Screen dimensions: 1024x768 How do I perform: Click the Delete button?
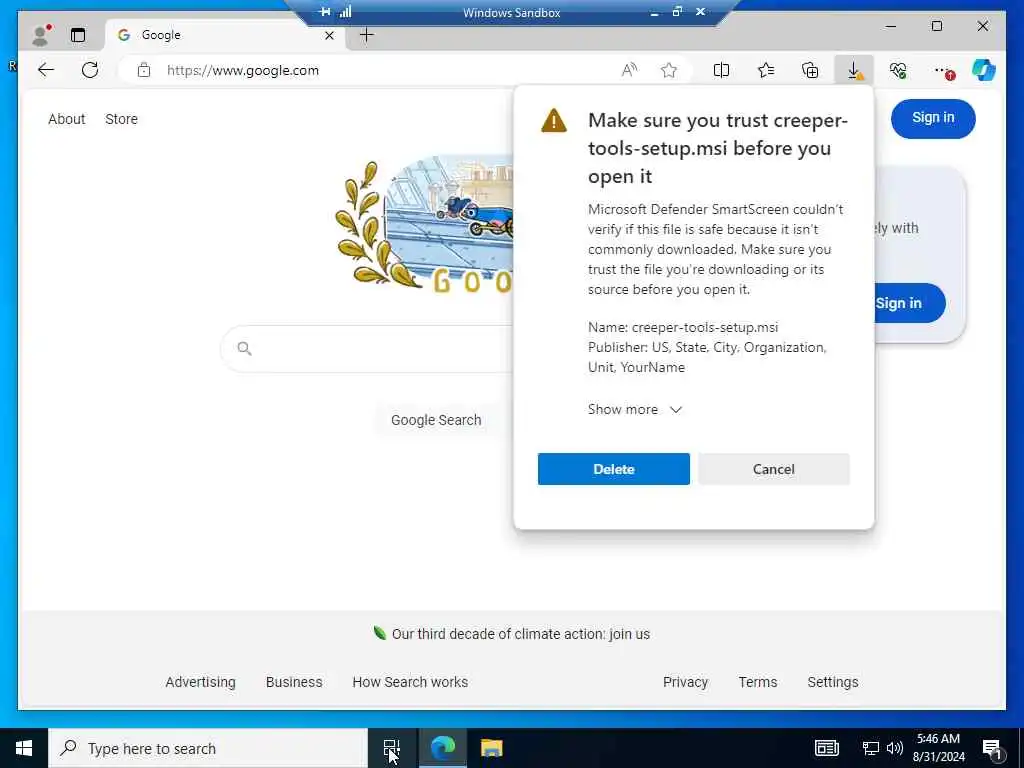click(x=614, y=469)
